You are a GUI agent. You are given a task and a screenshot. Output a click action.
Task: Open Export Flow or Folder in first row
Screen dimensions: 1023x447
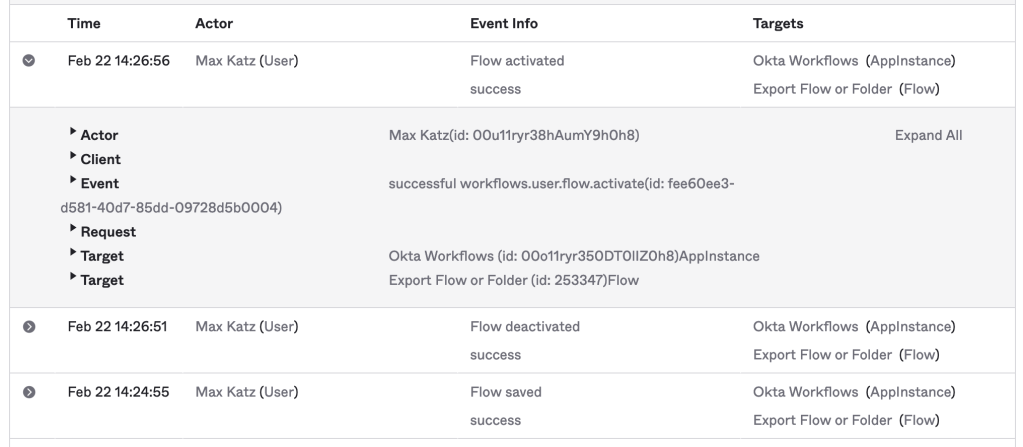coord(822,89)
